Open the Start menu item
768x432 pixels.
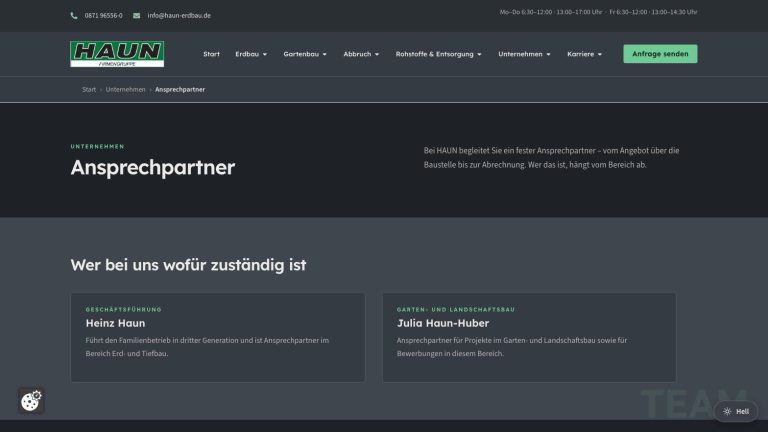212,54
